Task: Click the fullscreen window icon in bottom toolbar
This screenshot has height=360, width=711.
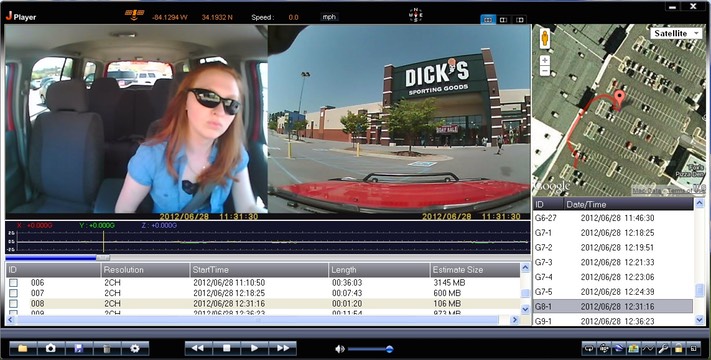Action: 694,349
